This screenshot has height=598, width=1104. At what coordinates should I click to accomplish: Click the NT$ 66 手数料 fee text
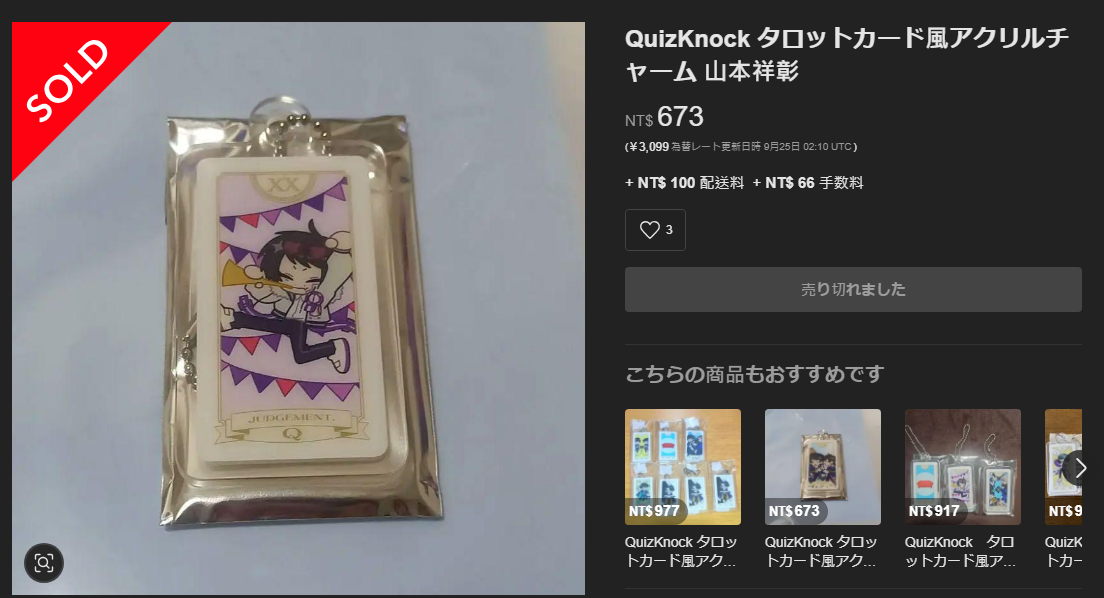808,183
